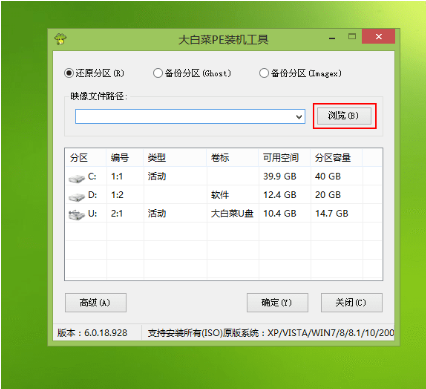Click the 浏览(B) browse button
The image size is (426, 389).
pyautogui.click(x=344, y=115)
